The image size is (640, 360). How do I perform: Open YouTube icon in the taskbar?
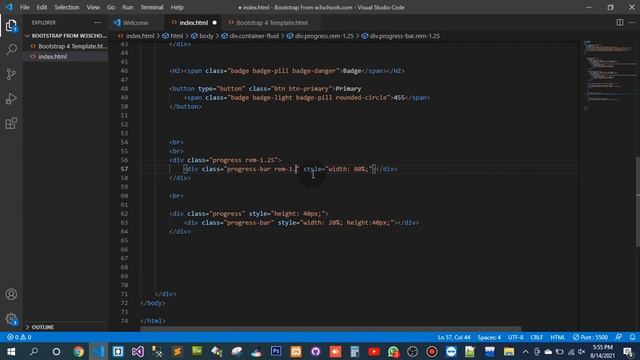pyautogui.click(x=374, y=351)
